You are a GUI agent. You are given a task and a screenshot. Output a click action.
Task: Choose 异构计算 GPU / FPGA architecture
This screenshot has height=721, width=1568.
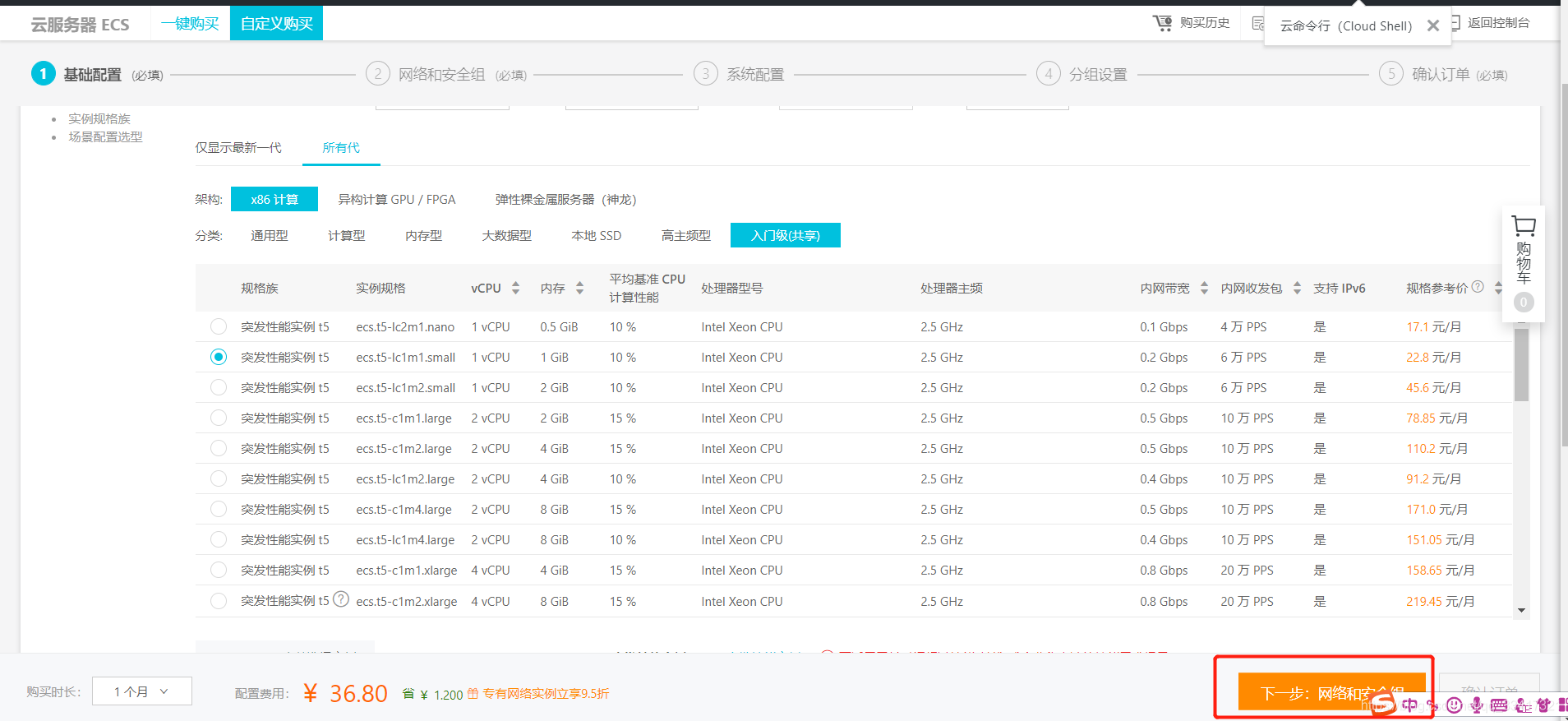397,199
